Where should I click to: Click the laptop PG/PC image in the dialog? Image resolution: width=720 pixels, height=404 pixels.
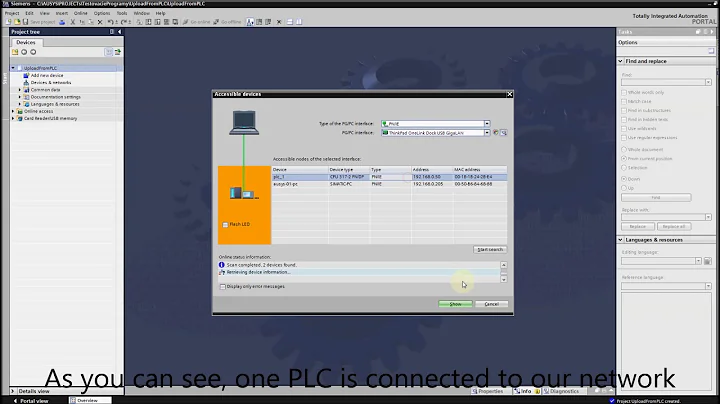pyautogui.click(x=244, y=123)
